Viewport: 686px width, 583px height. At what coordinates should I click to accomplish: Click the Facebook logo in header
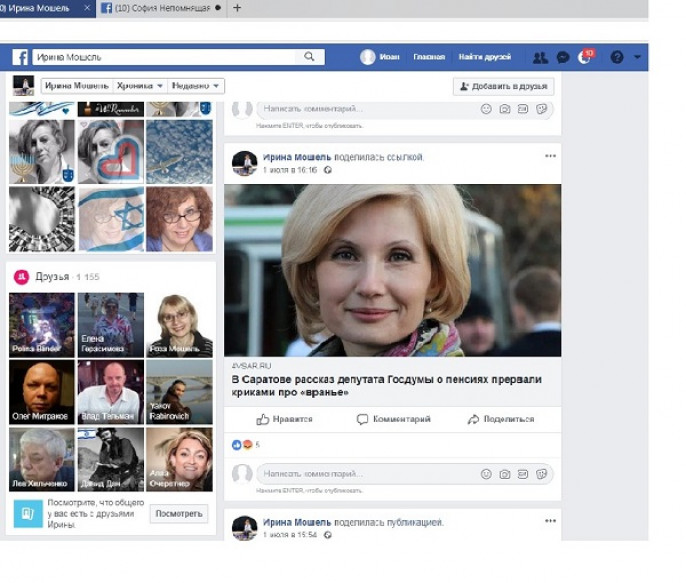coord(20,57)
